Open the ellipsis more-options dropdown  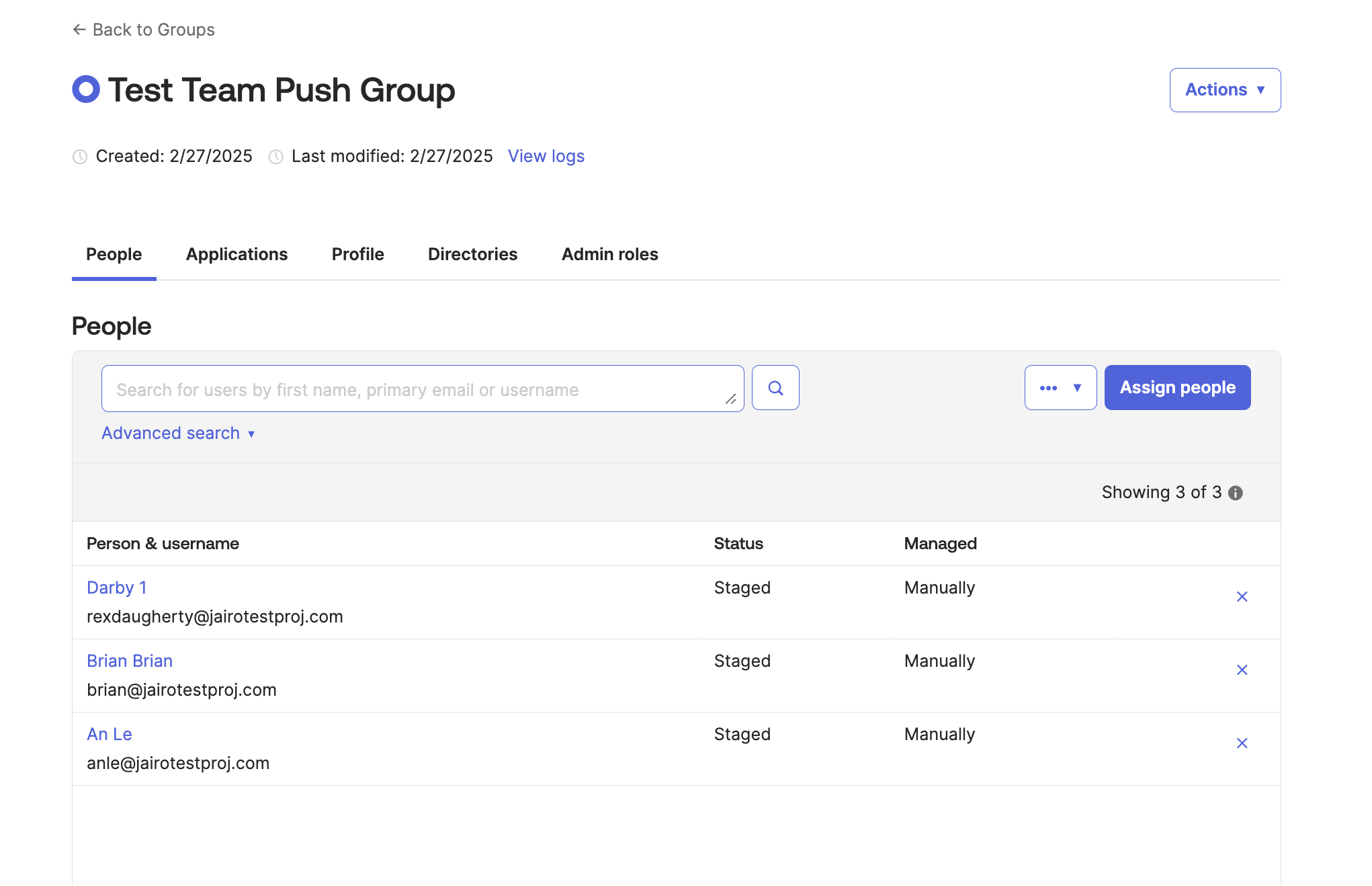1060,388
